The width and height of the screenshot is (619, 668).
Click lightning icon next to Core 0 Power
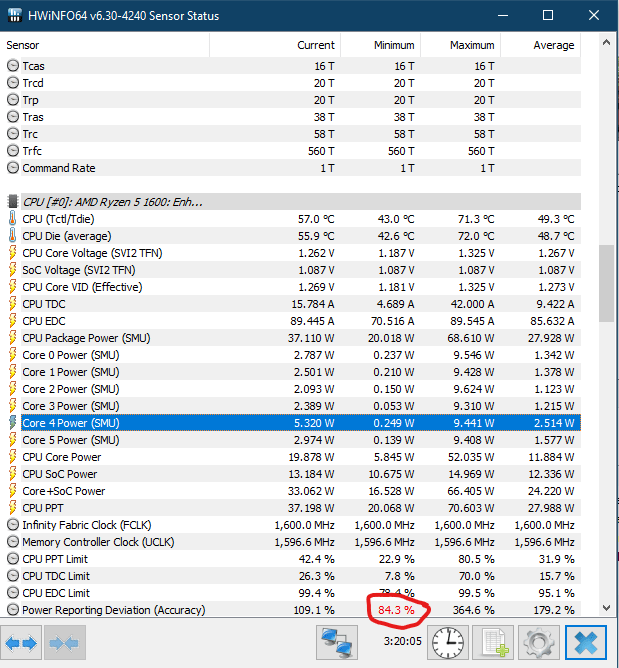pyautogui.click(x=13, y=355)
